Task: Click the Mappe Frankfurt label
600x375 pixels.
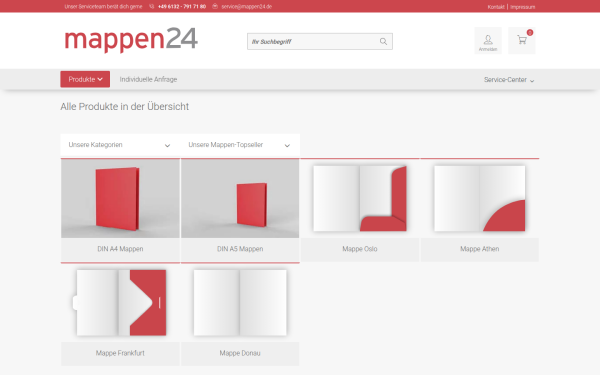Action: [120, 353]
